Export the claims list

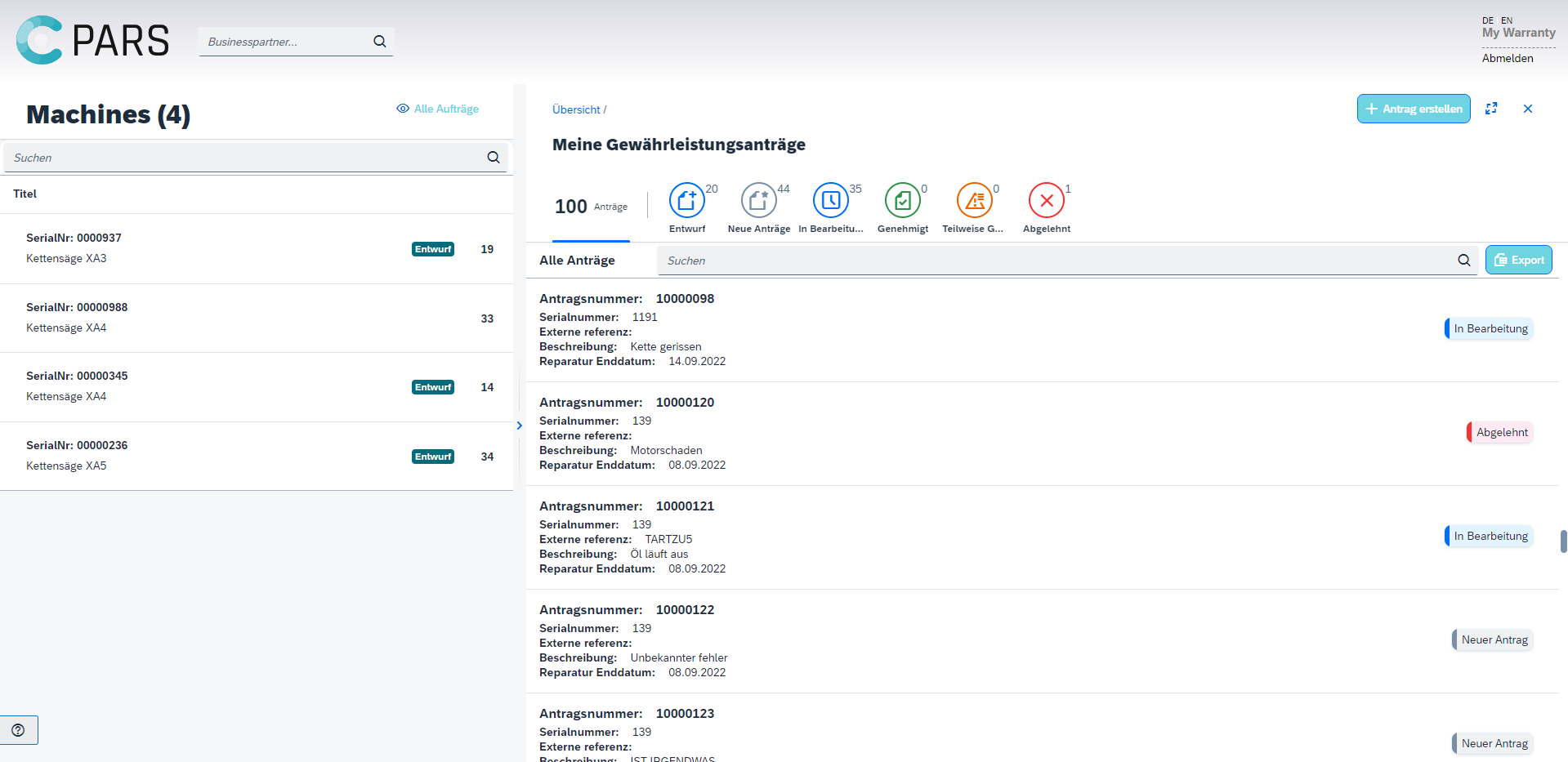(x=1518, y=261)
